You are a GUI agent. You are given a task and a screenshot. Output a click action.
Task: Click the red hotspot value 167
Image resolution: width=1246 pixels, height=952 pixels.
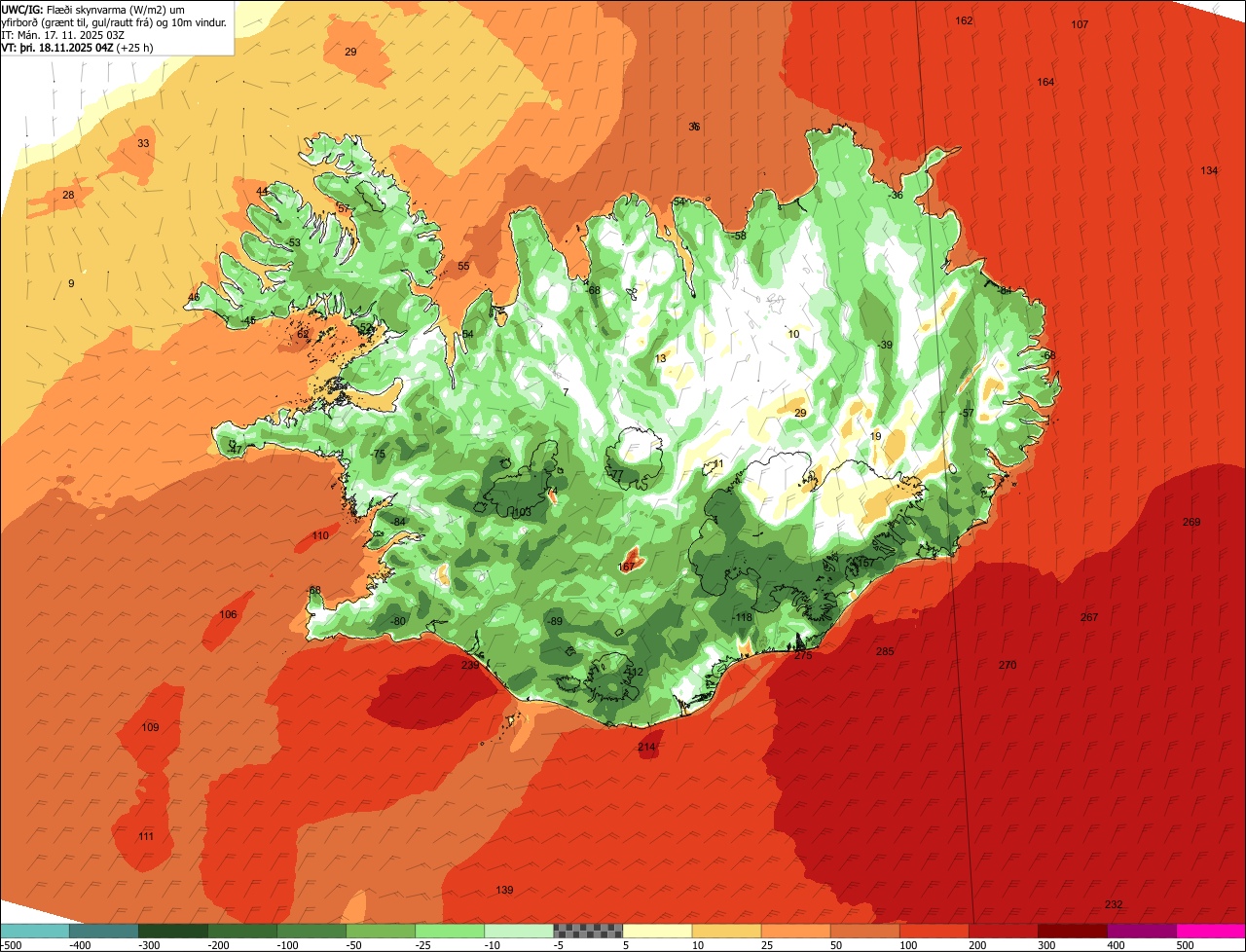click(x=627, y=567)
